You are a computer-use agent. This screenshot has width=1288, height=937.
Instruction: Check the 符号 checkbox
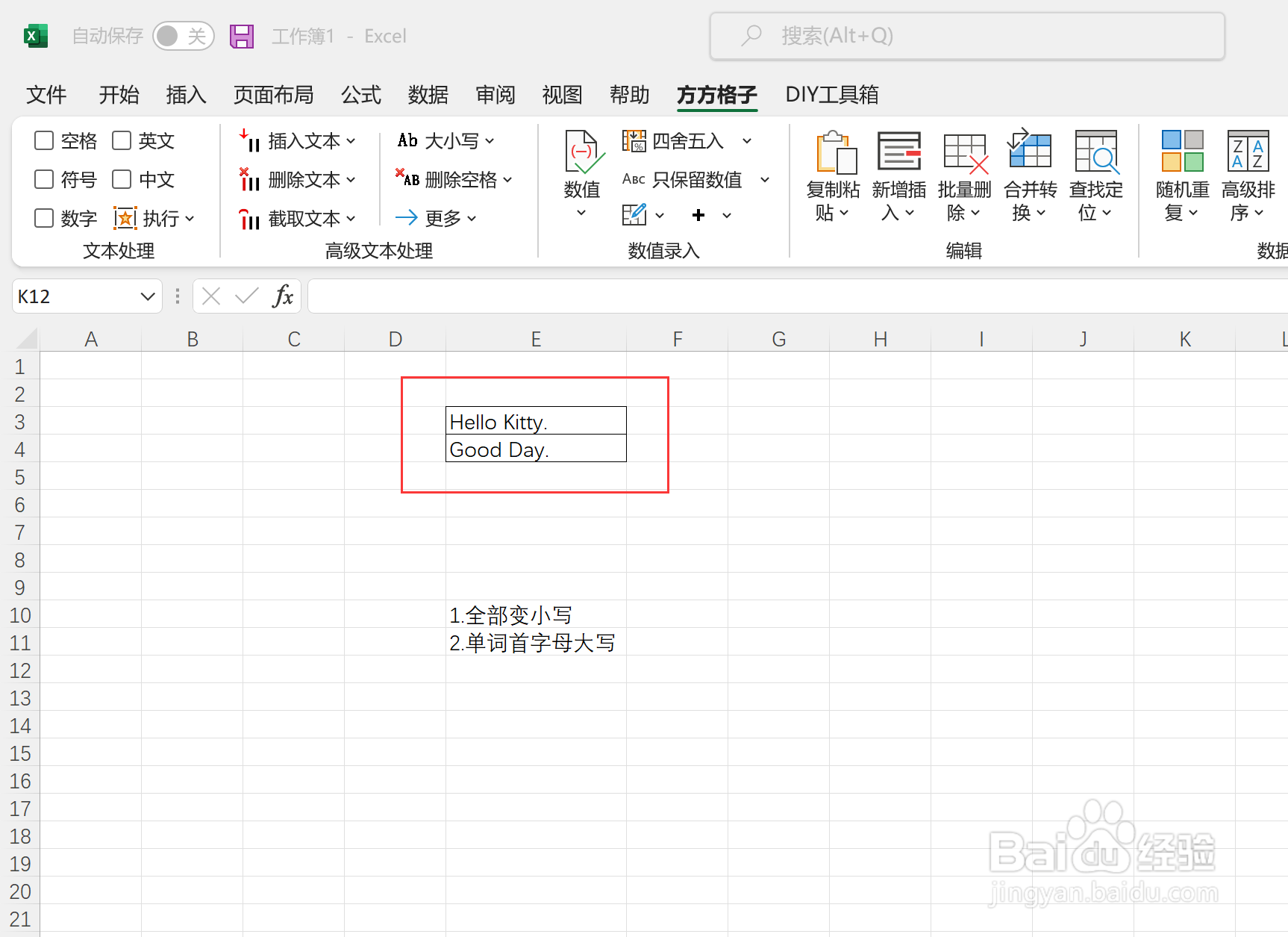pyautogui.click(x=44, y=179)
